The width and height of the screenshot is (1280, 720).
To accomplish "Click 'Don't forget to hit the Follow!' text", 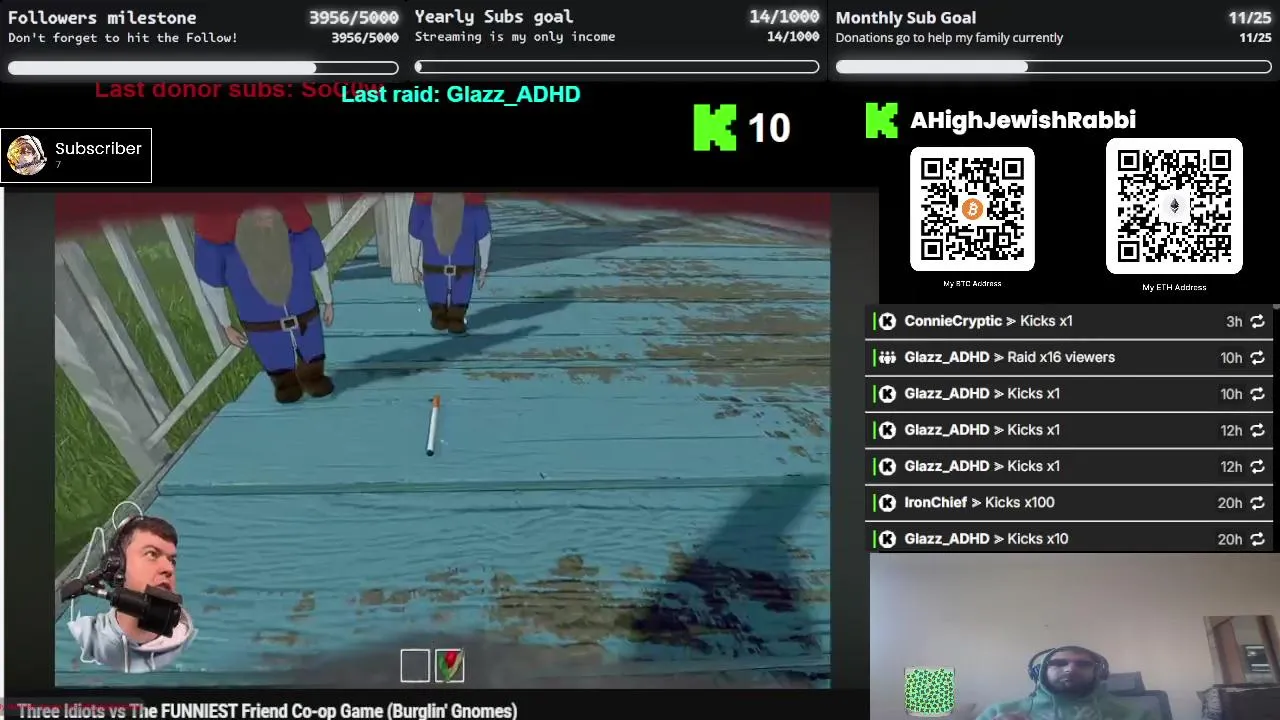I will [x=123, y=38].
